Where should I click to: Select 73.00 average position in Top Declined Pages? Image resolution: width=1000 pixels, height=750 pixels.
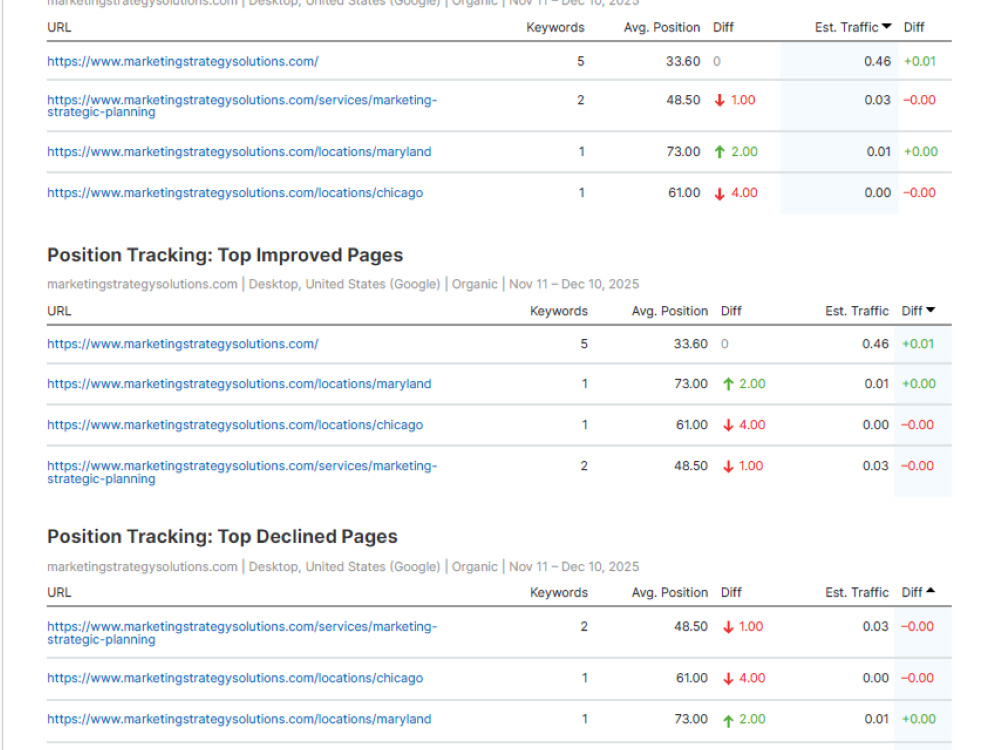tap(691, 719)
